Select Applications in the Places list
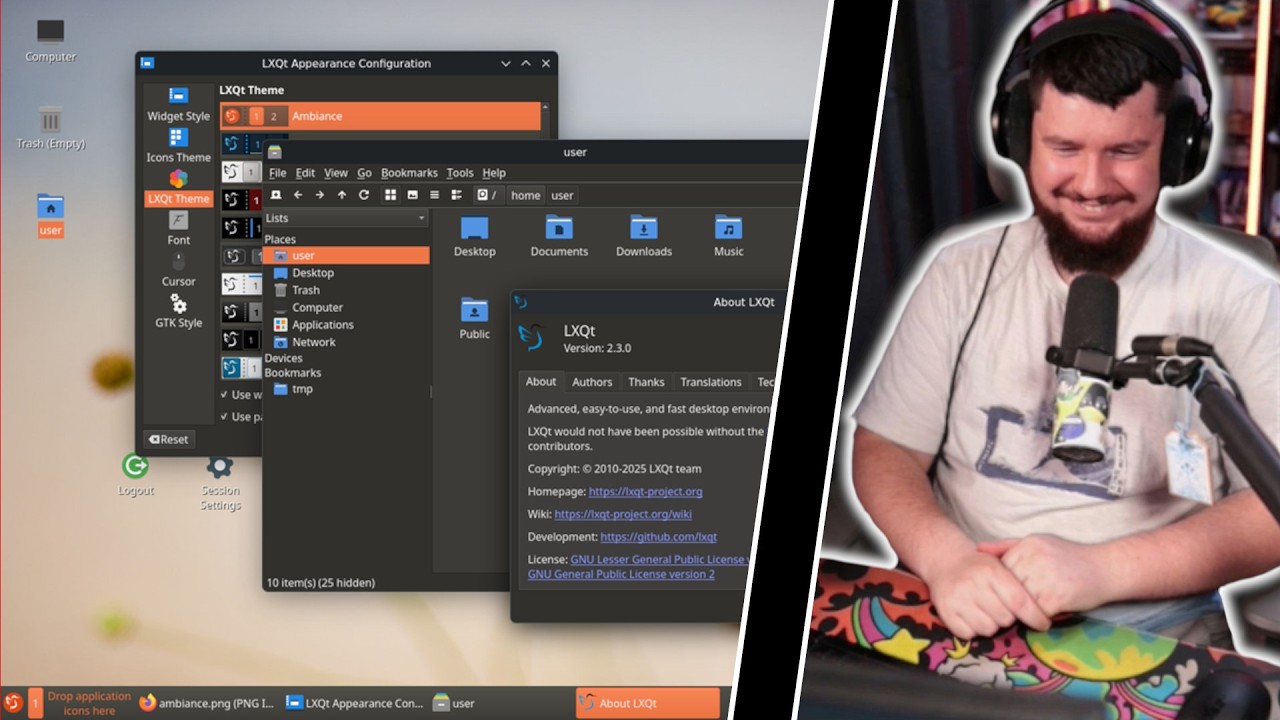 point(346,324)
